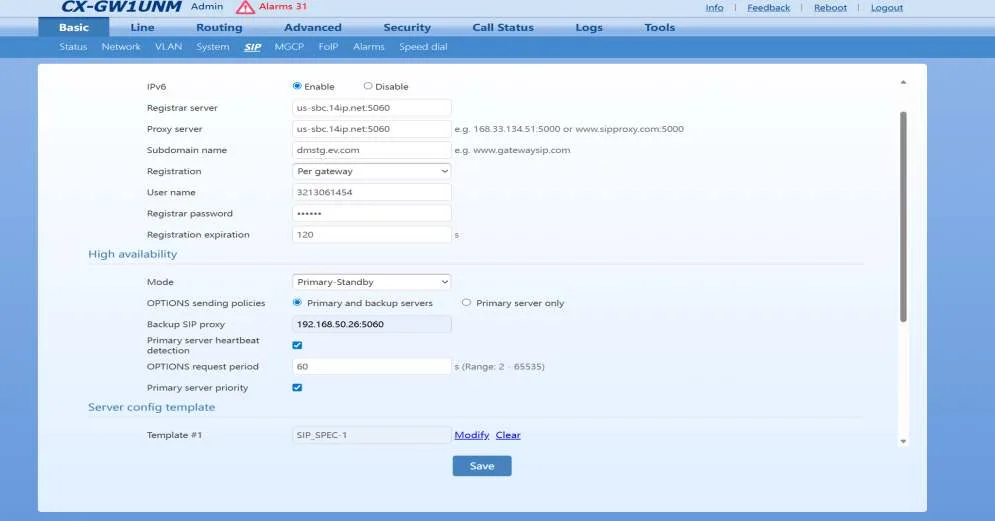The image size is (995, 521).
Task: Open the Info link
Action: click(714, 8)
